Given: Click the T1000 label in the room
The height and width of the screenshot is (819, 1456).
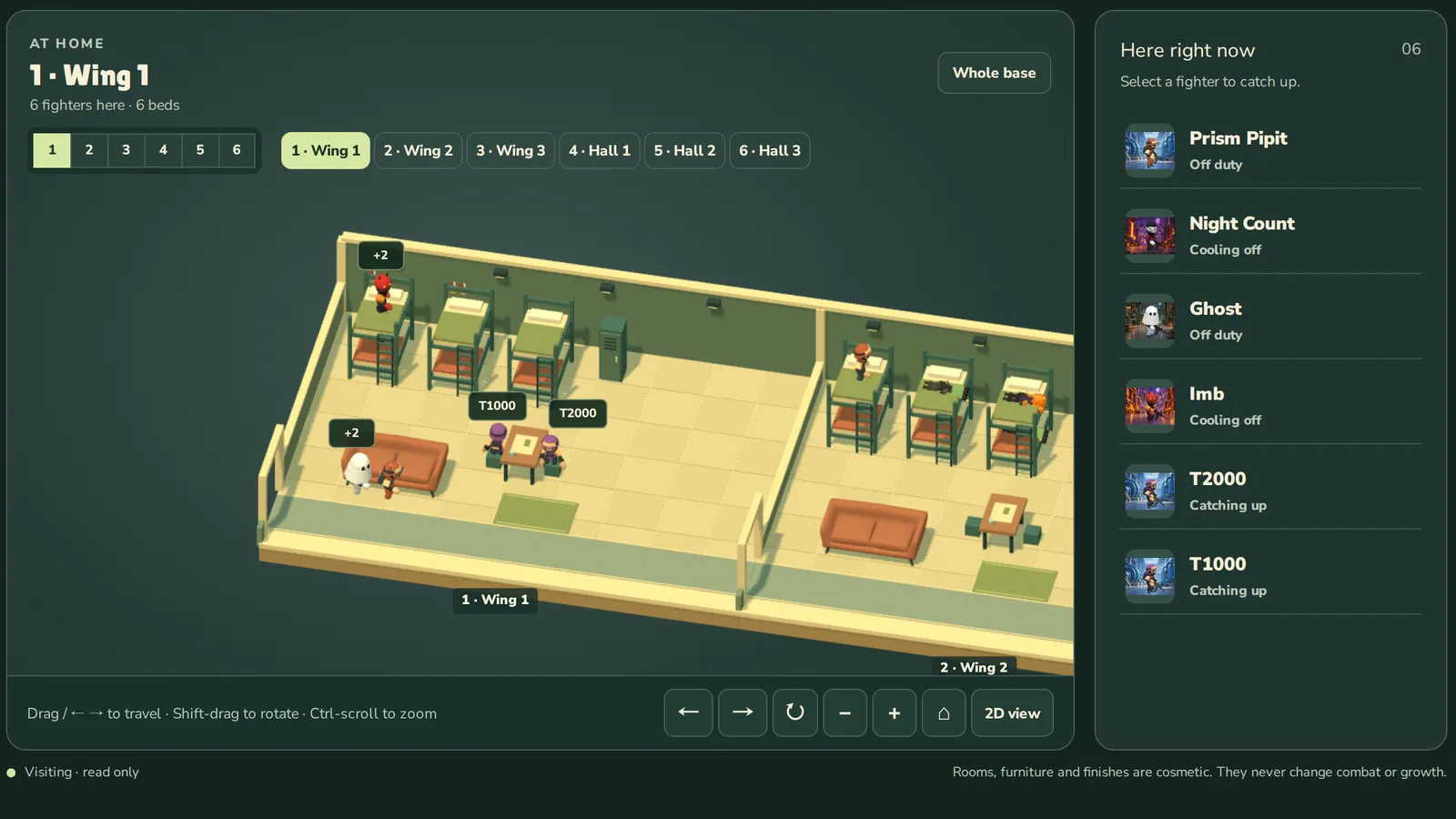Looking at the screenshot, I should (x=497, y=406).
